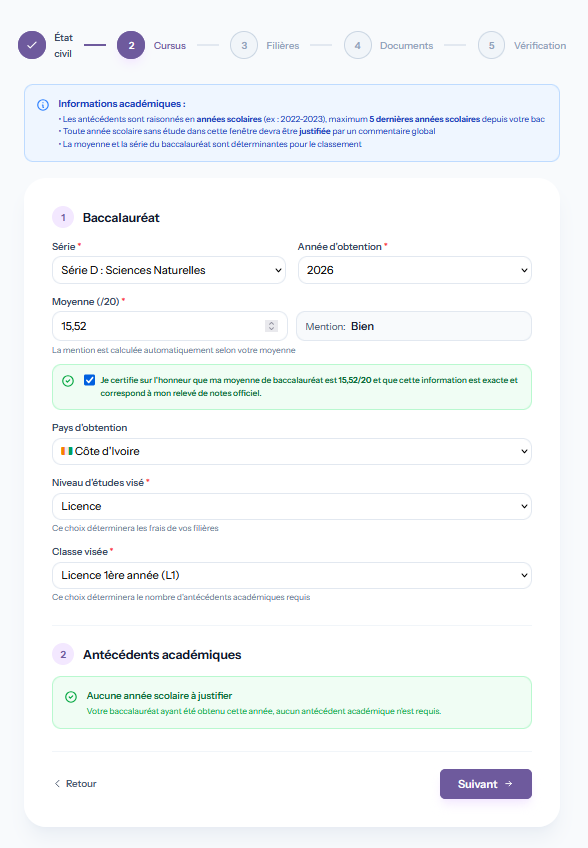The image size is (588, 848).
Task: Click step 5 Vérification circle
Action: (491, 45)
